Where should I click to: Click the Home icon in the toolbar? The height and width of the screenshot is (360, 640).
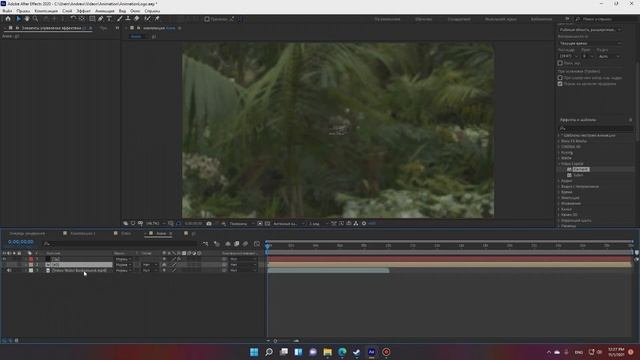(8, 19)
